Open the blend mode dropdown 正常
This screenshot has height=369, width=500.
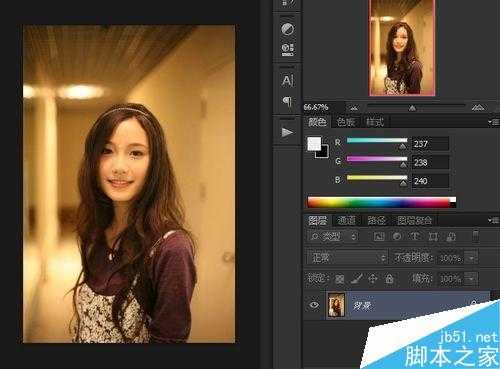347,258
